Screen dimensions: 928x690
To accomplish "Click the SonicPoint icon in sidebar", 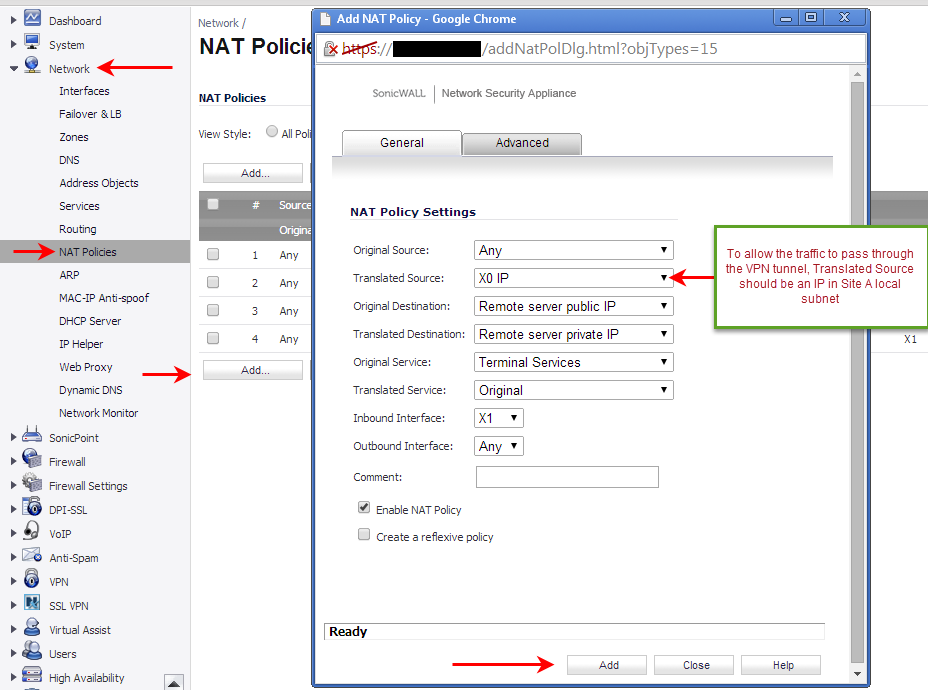I will pyautogui.click(x=32, y=437).
